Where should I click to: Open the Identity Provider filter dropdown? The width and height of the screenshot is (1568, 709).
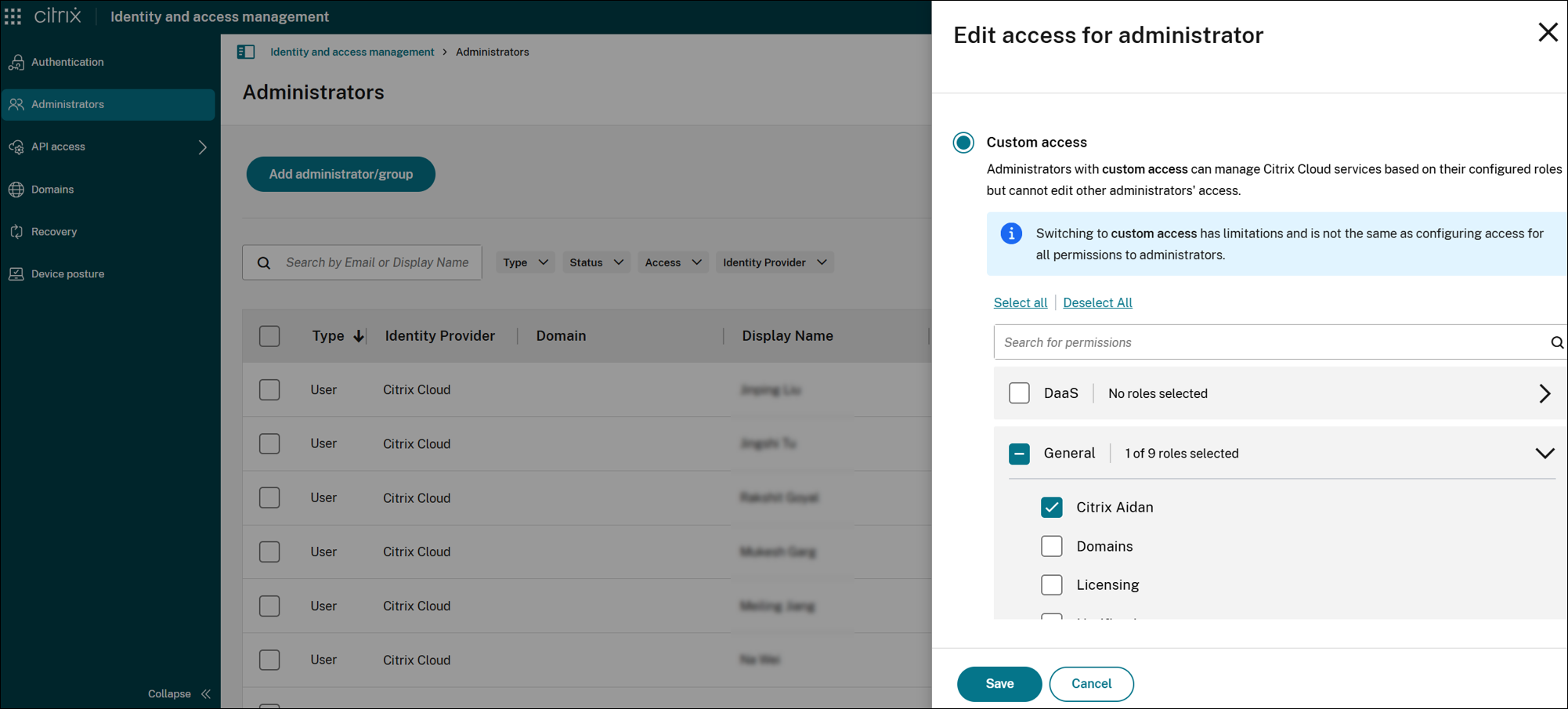coord(774,262)
